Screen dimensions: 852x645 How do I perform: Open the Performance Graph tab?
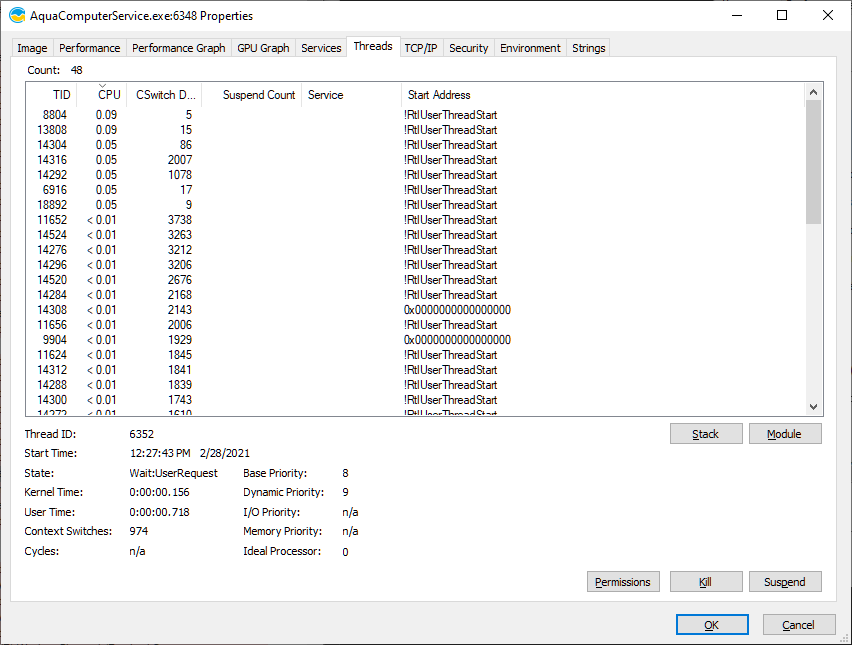[179, 48]
